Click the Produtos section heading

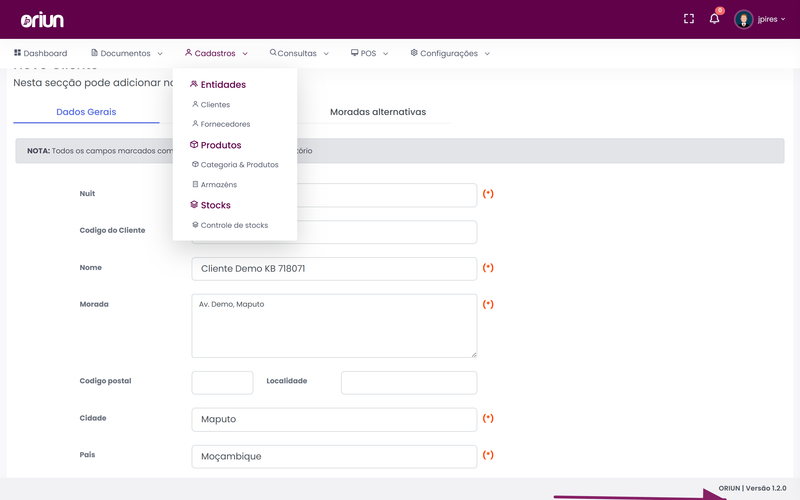221,145
